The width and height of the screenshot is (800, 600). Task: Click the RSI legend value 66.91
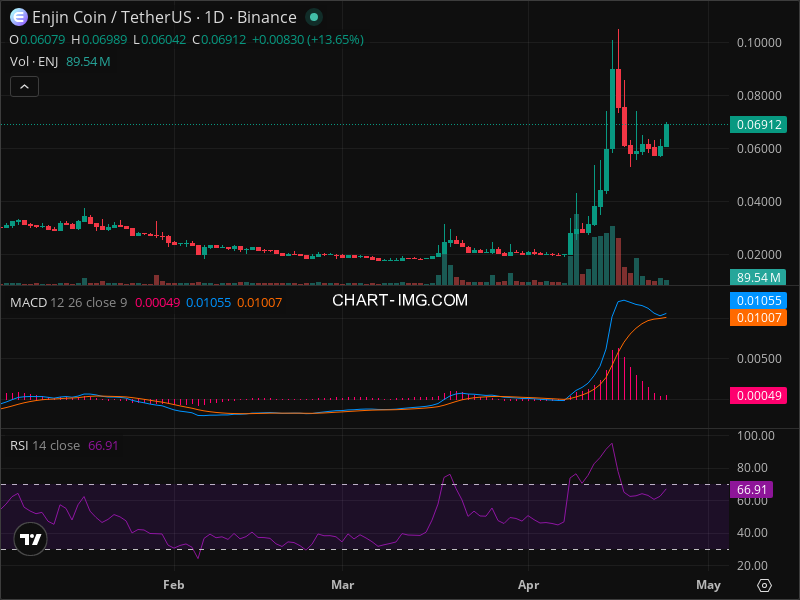pyautogui.click(x=103, y=445)
